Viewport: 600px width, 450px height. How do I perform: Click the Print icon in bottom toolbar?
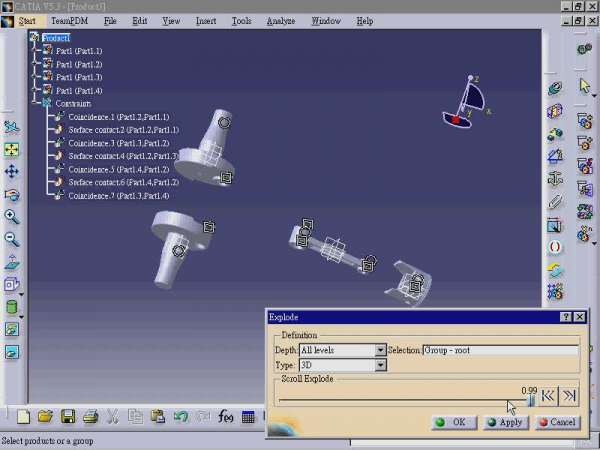click(90, 416)
